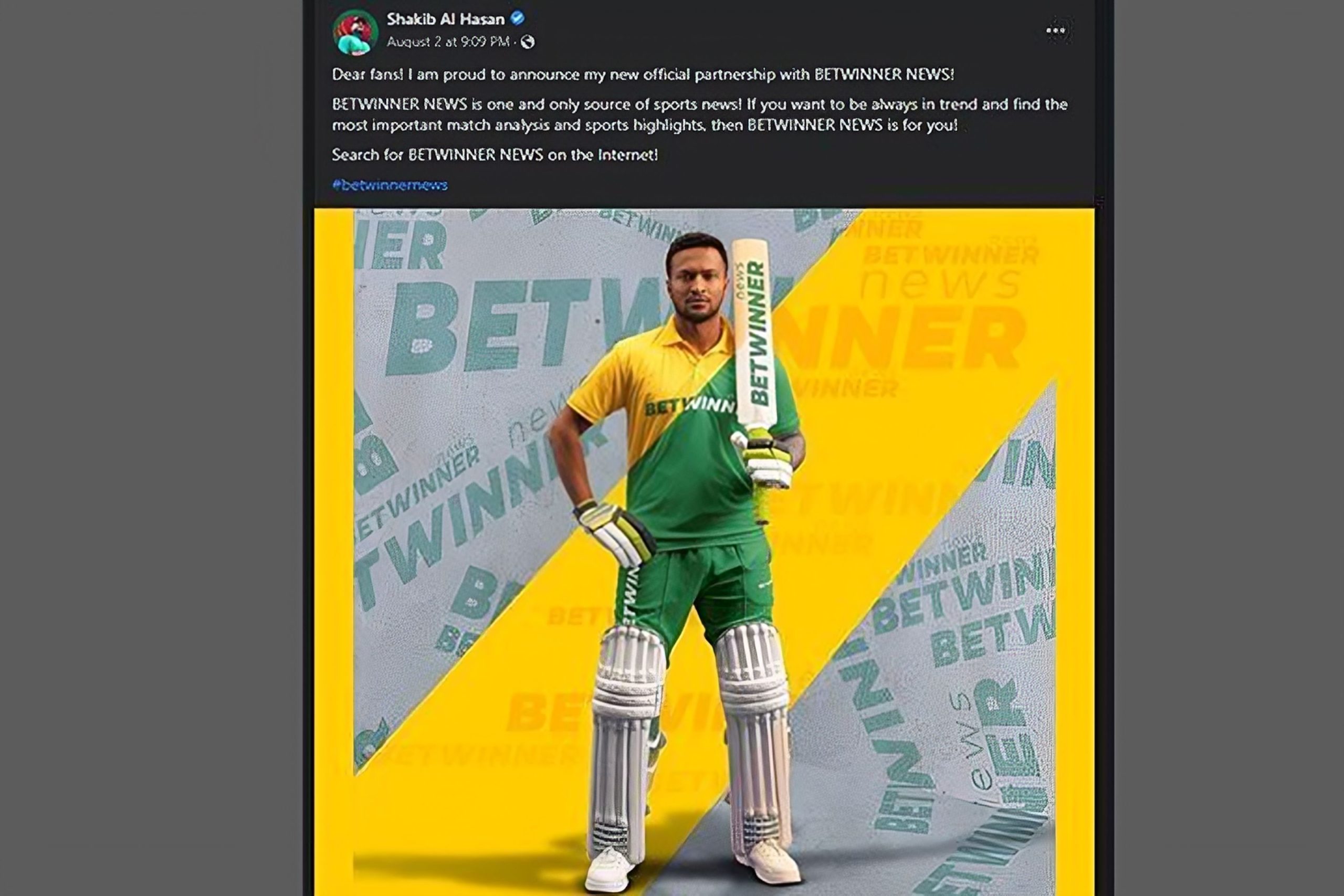
Task: Click the white shoe under the left leg pad
Action: tap(609, 869)
